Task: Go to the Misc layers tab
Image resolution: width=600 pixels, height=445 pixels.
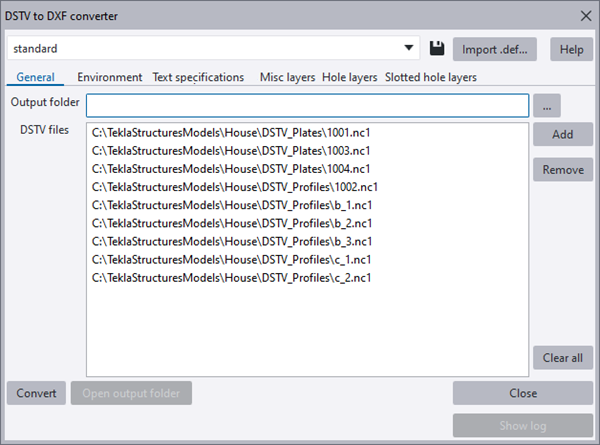Action: point(287,77)
